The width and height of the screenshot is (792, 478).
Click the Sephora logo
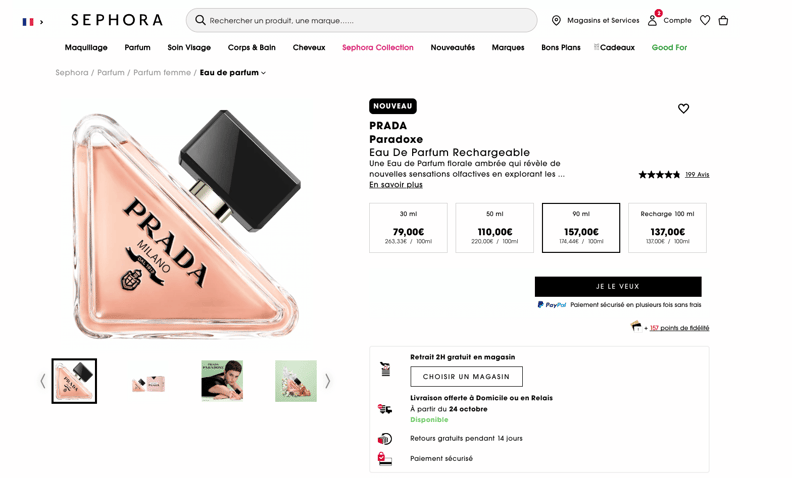(x=116, y=20)
